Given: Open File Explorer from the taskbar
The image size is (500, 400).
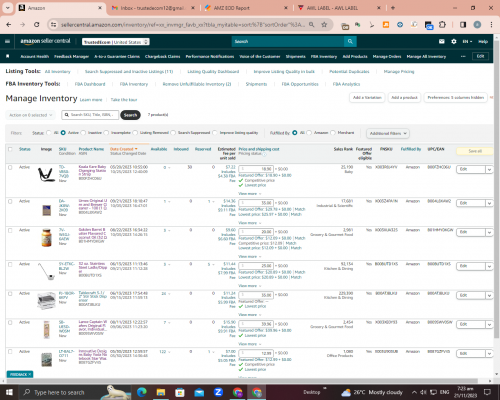Looking at the screenshot, I should point(161,392).
